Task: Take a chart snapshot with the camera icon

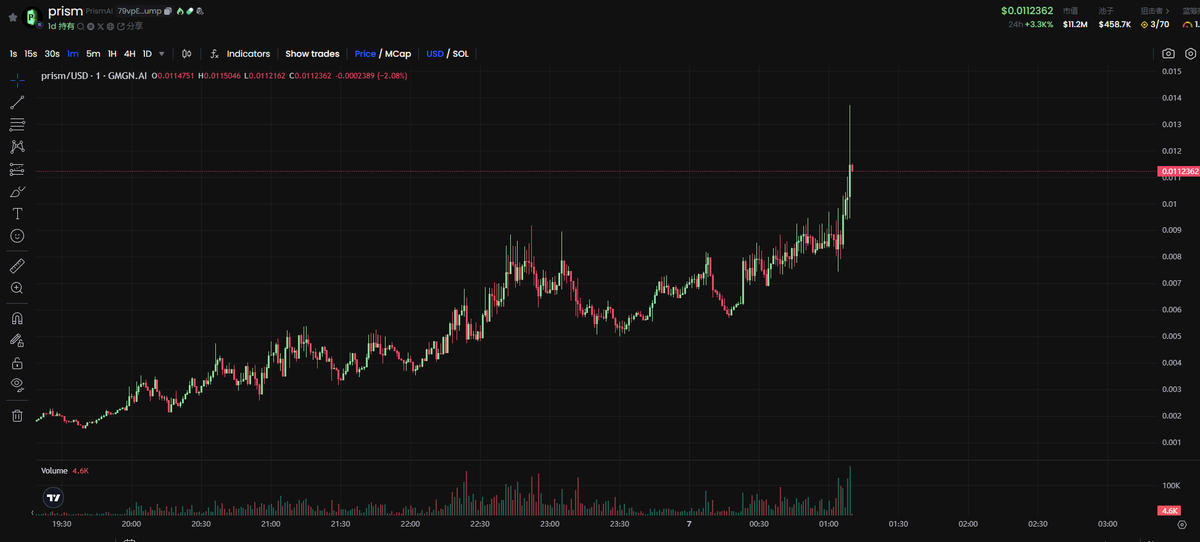Action: [x=1168, y=54]
